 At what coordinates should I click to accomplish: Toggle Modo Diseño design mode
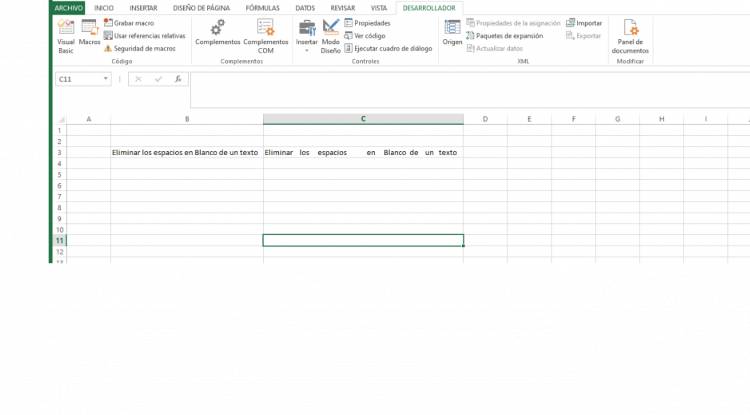(x=331, y=35)
